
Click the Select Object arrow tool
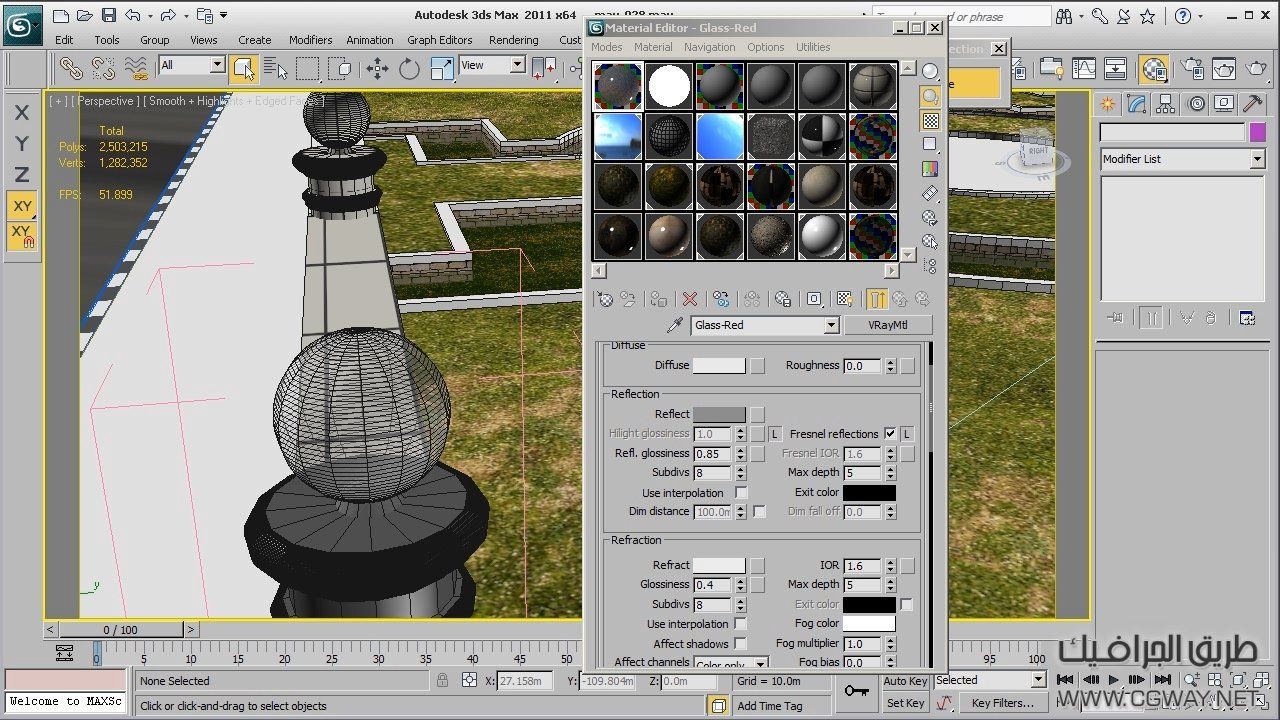click(x=243, y=68)
